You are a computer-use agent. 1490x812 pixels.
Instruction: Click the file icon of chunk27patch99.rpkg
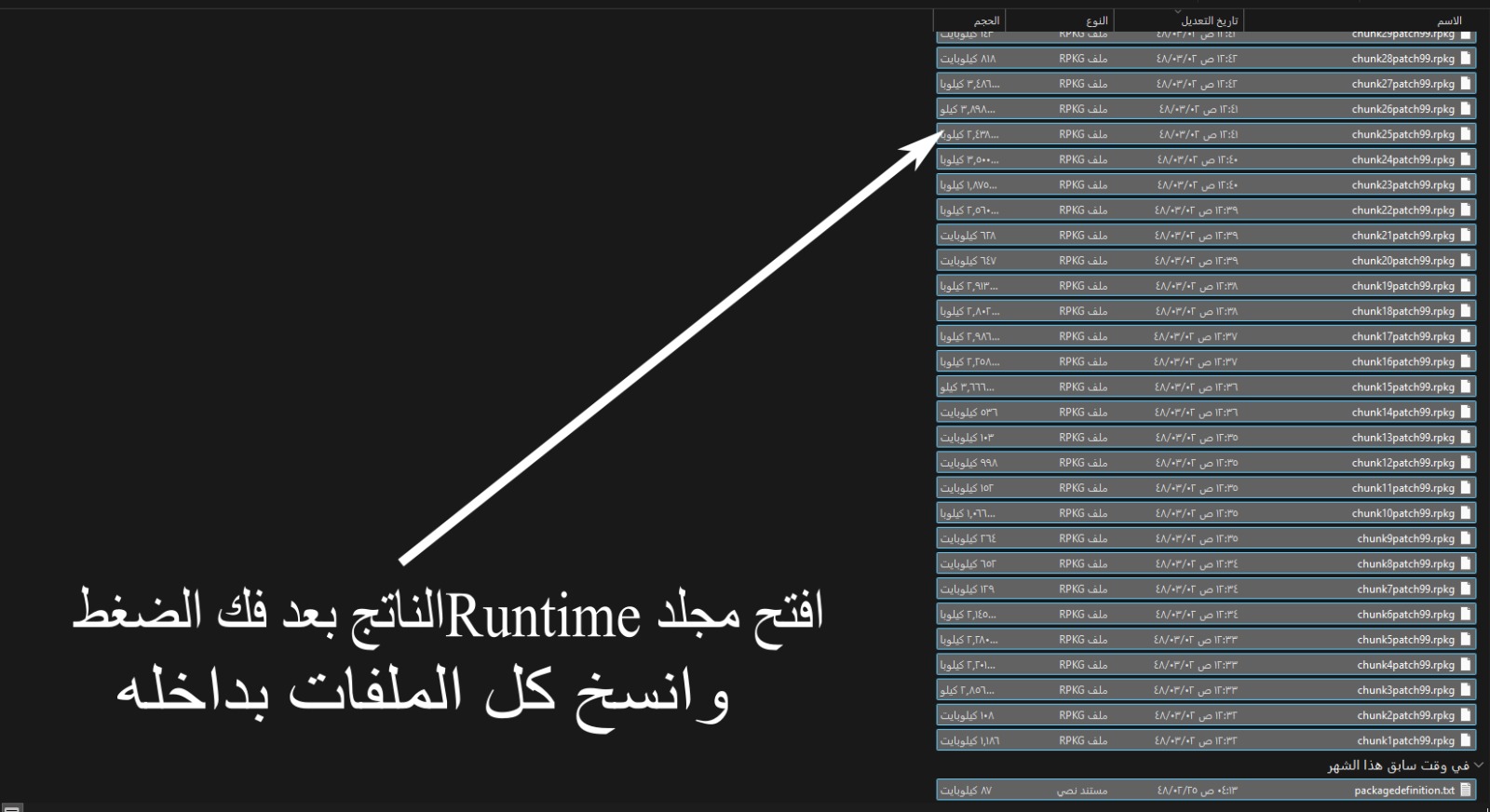tap(1467, 83)
